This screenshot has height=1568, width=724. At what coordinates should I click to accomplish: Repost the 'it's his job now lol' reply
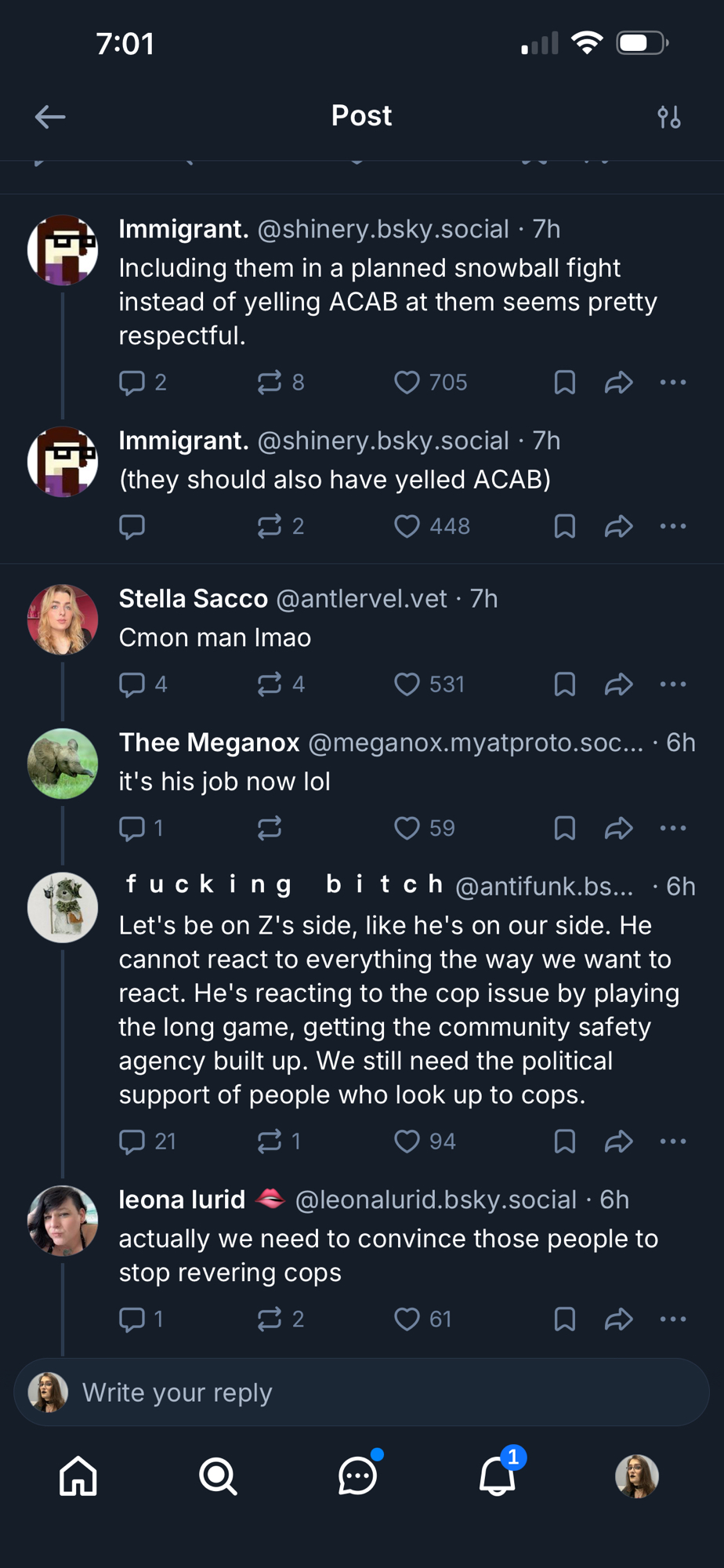pyautogui.click(x=270, y=829)
